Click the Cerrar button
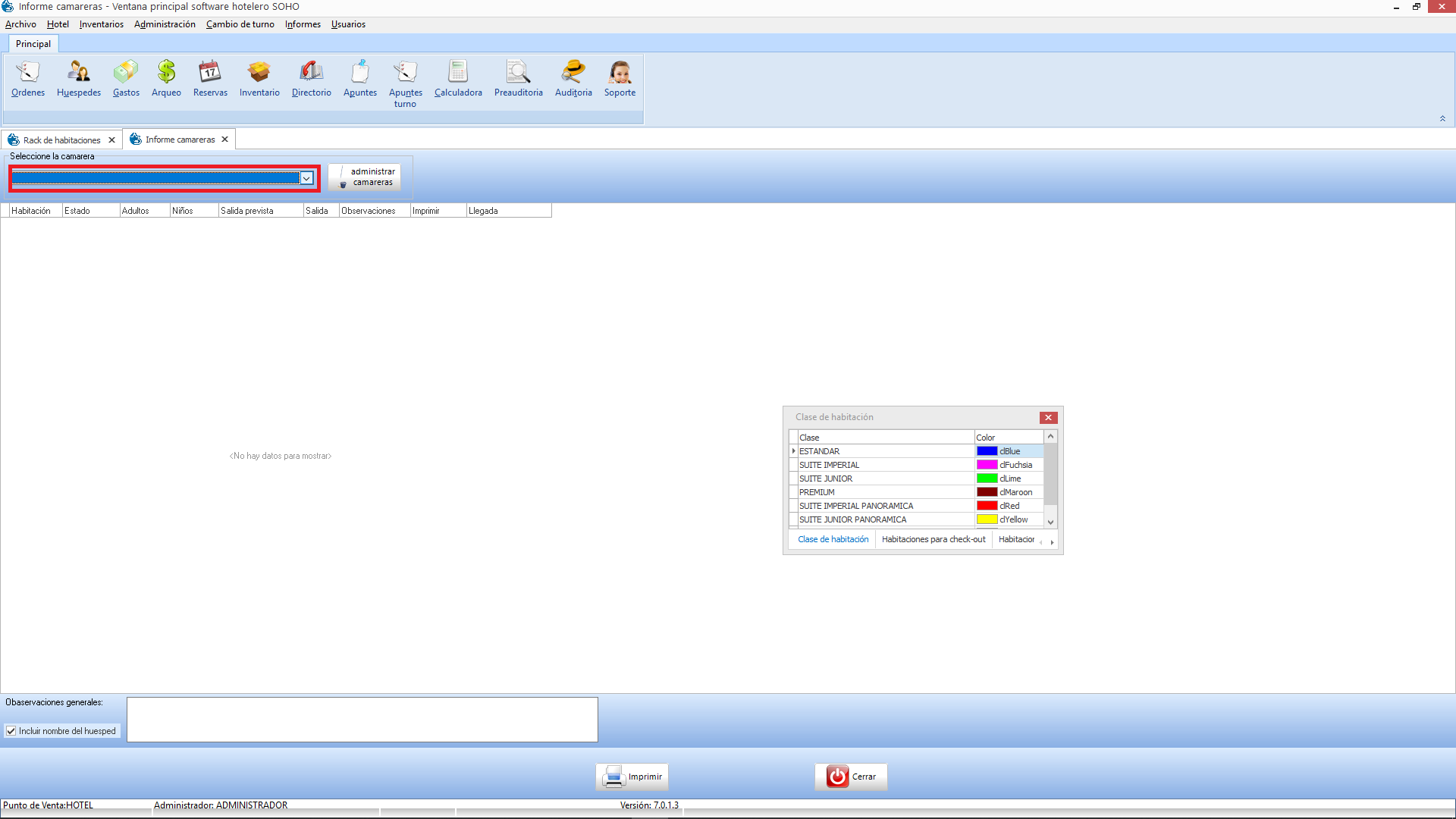This screenshot has width=1456, height=819. 851,777
